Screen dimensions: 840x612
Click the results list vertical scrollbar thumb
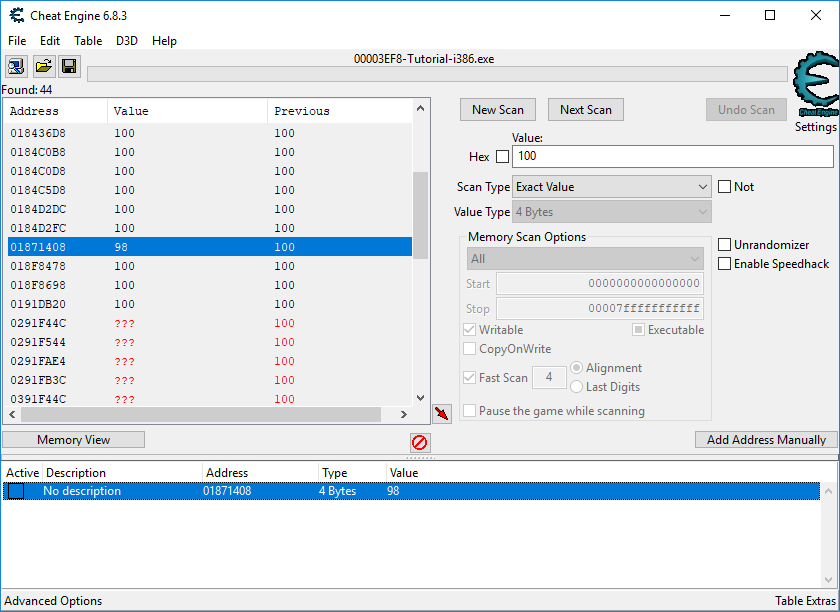[x=421, y=215]
